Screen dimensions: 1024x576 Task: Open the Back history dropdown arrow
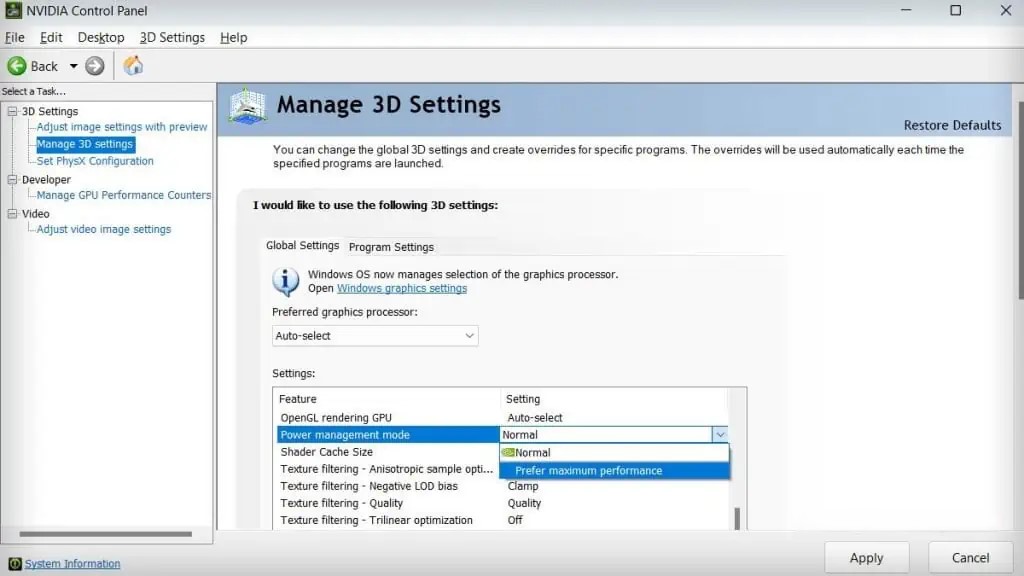coord(73,66)
